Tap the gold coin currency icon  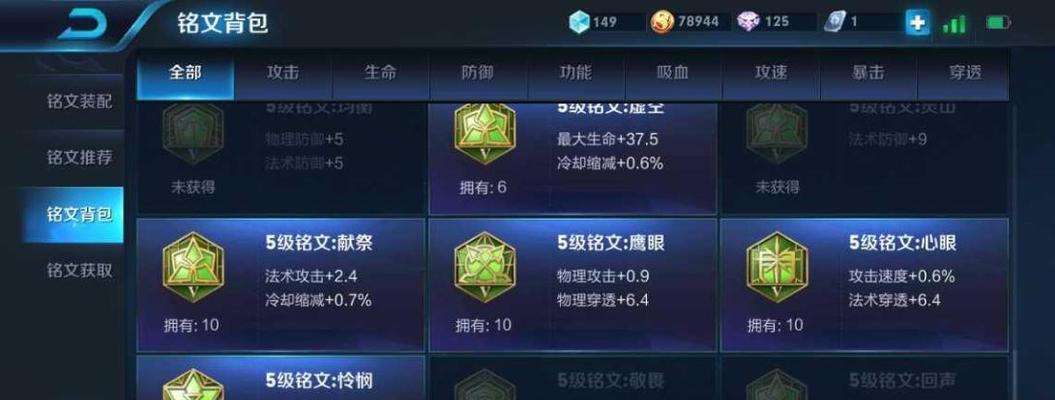pyautogui.click(x=662, y=22)
